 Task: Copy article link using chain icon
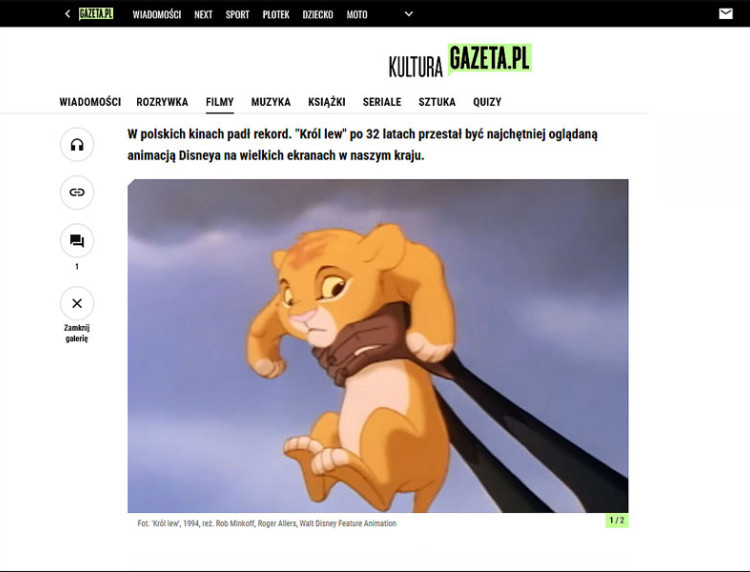77,192
